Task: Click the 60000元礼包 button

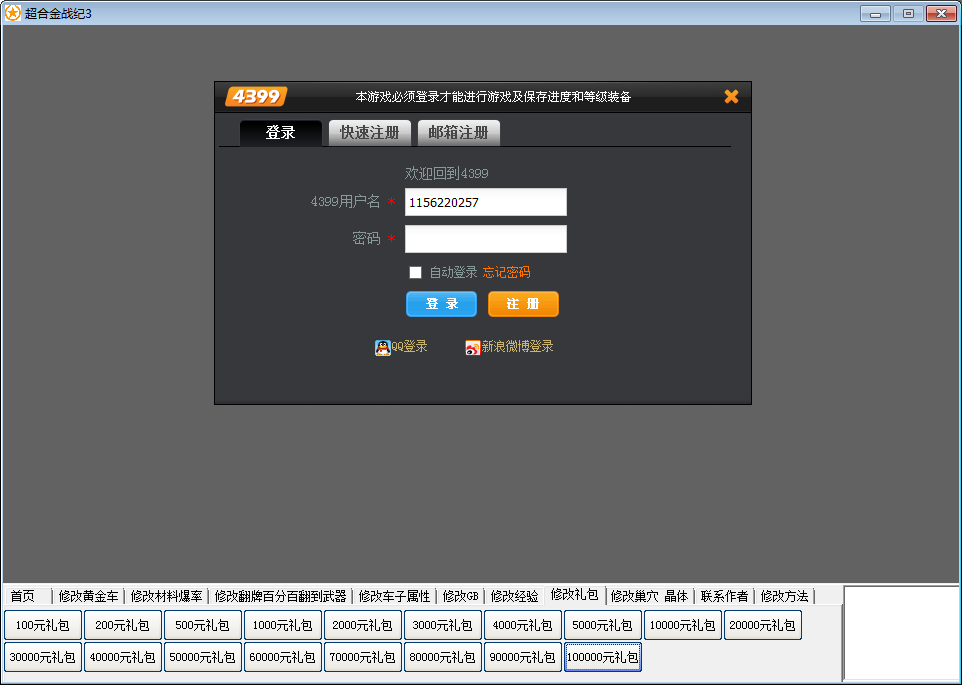Action: click(283, 657)
